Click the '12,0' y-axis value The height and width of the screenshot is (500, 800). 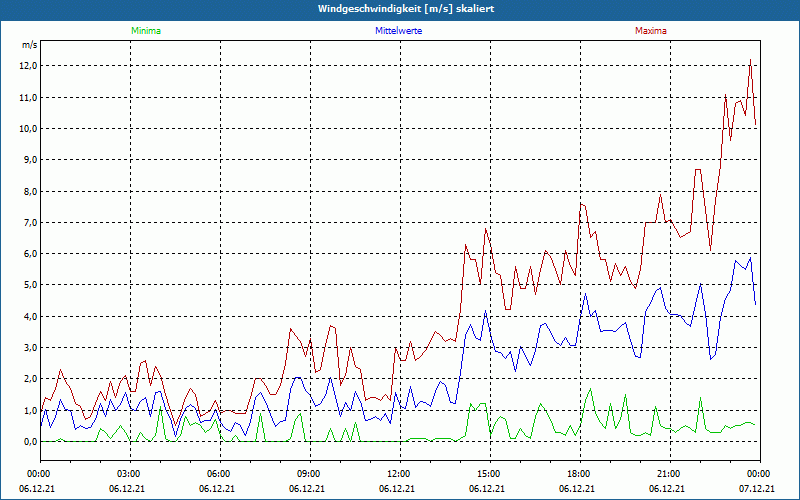tap(29, 66)
